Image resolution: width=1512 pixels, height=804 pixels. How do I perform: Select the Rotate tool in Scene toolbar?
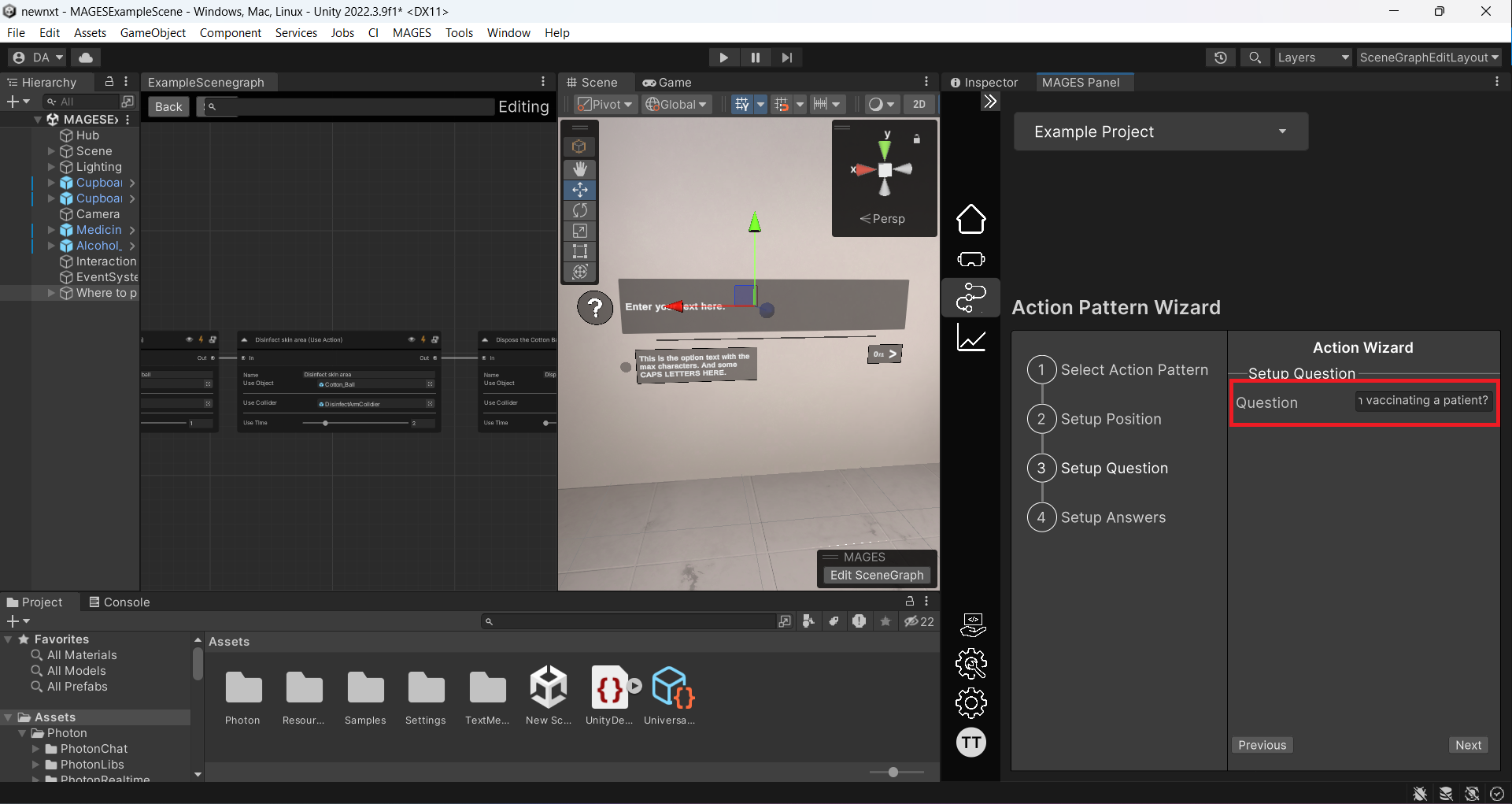[x=580, y=210]
